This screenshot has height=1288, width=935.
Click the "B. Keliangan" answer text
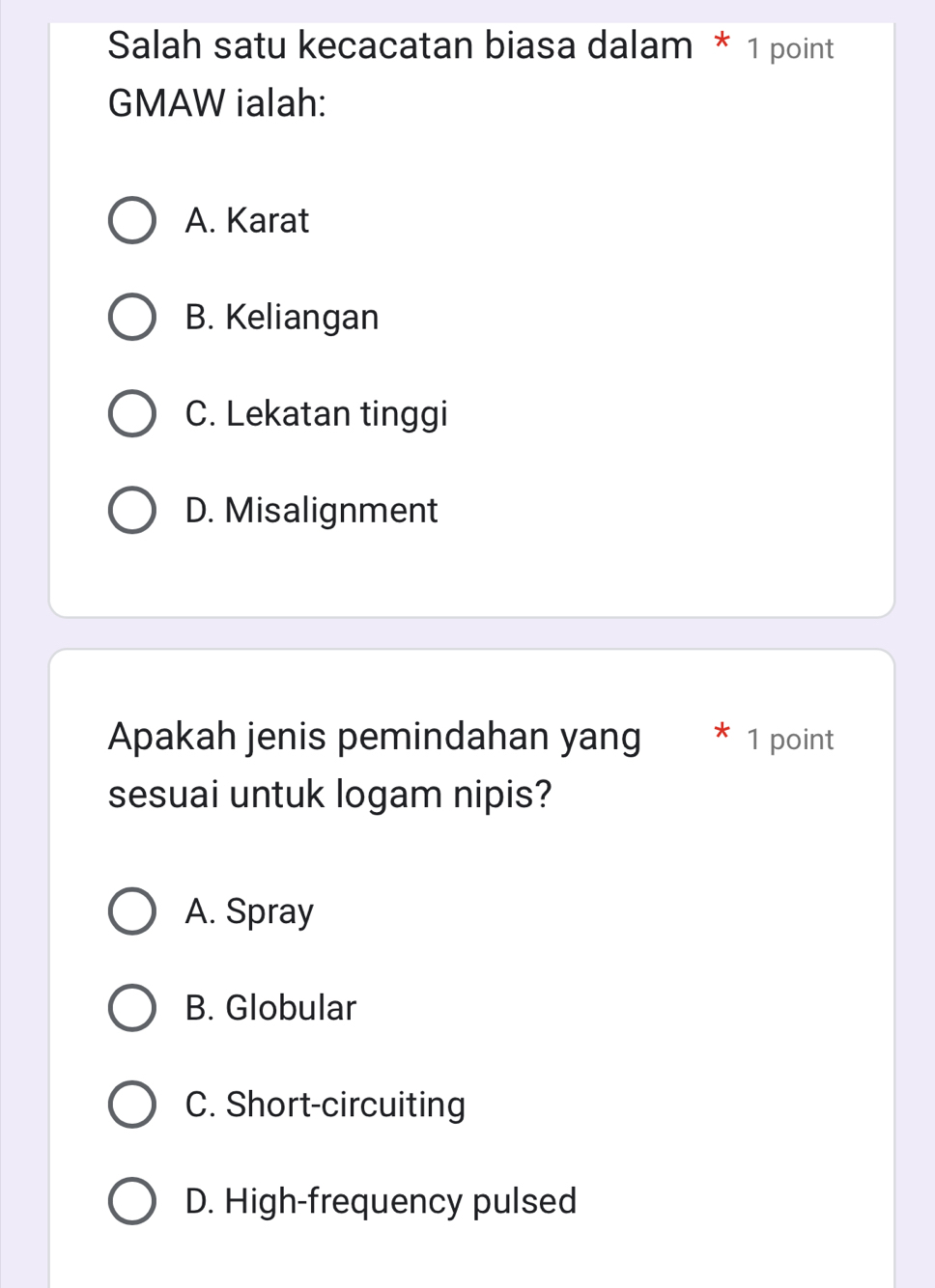coord(282,318)
